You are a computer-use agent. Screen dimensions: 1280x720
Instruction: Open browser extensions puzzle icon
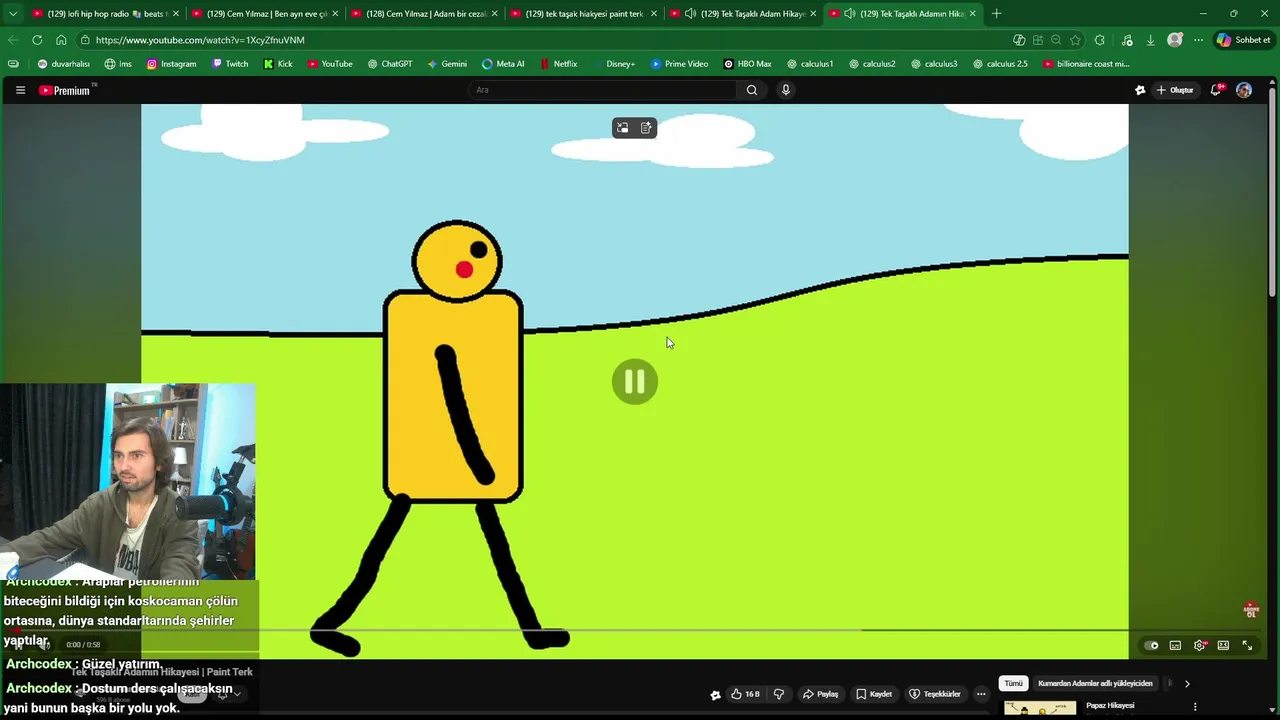[1100, 40]
